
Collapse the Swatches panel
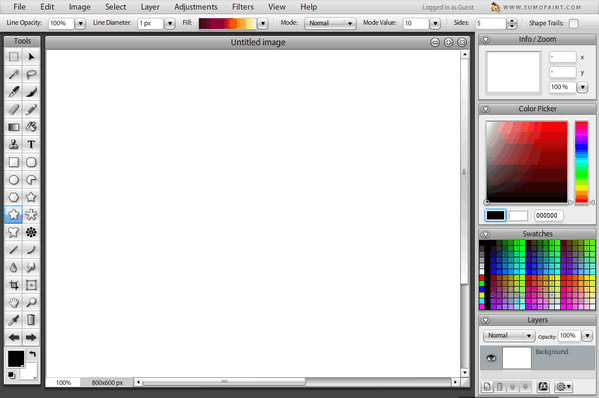coord(486,234)
